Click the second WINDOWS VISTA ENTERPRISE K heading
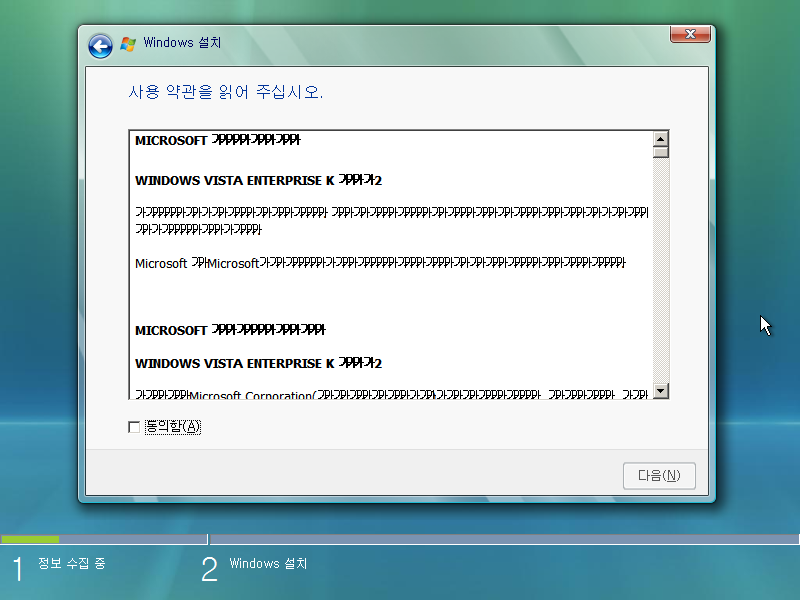The width and height of the screenshot is (800, 600). pos(258,363)
